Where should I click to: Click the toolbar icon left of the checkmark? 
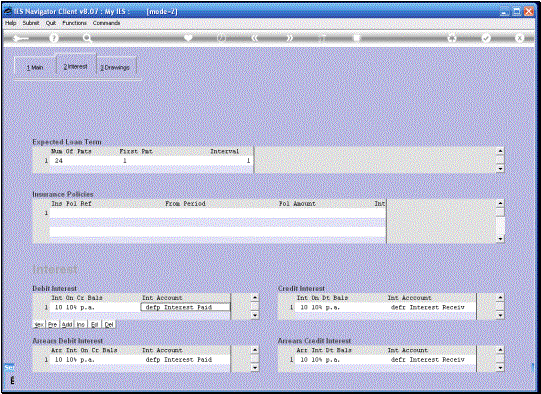point(452,38)
